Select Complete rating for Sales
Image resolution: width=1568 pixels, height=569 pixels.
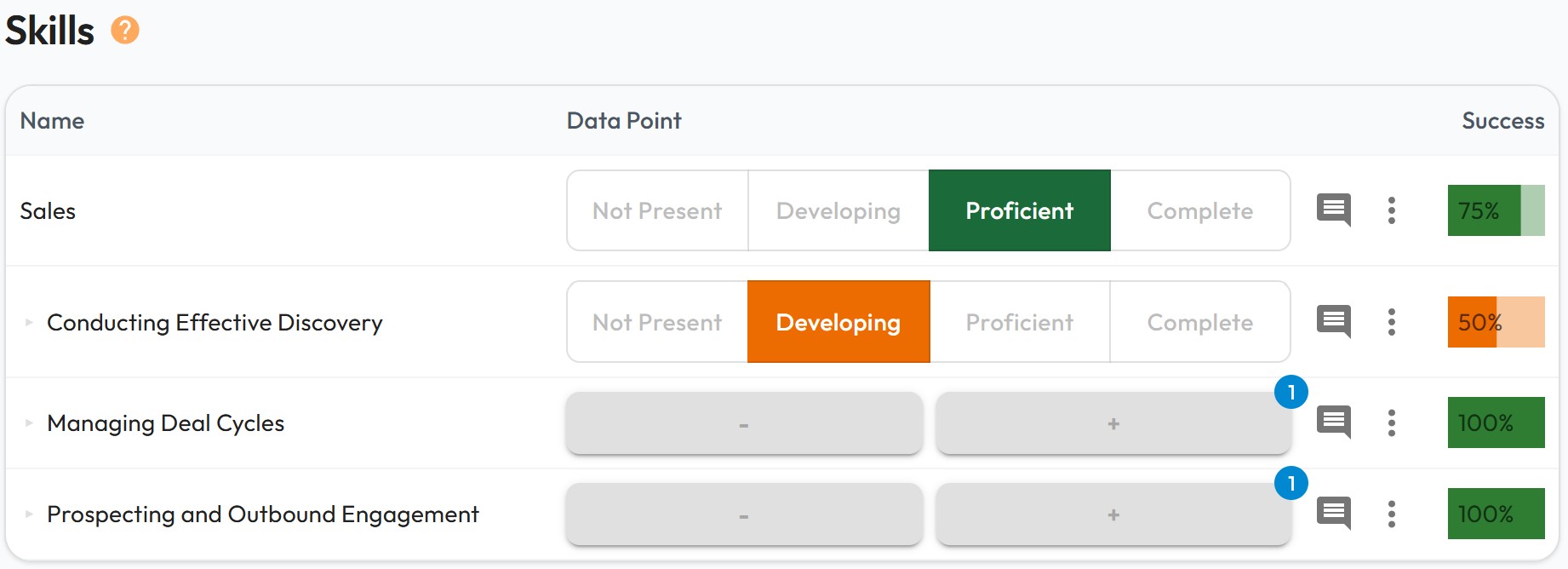point(1200,210)
